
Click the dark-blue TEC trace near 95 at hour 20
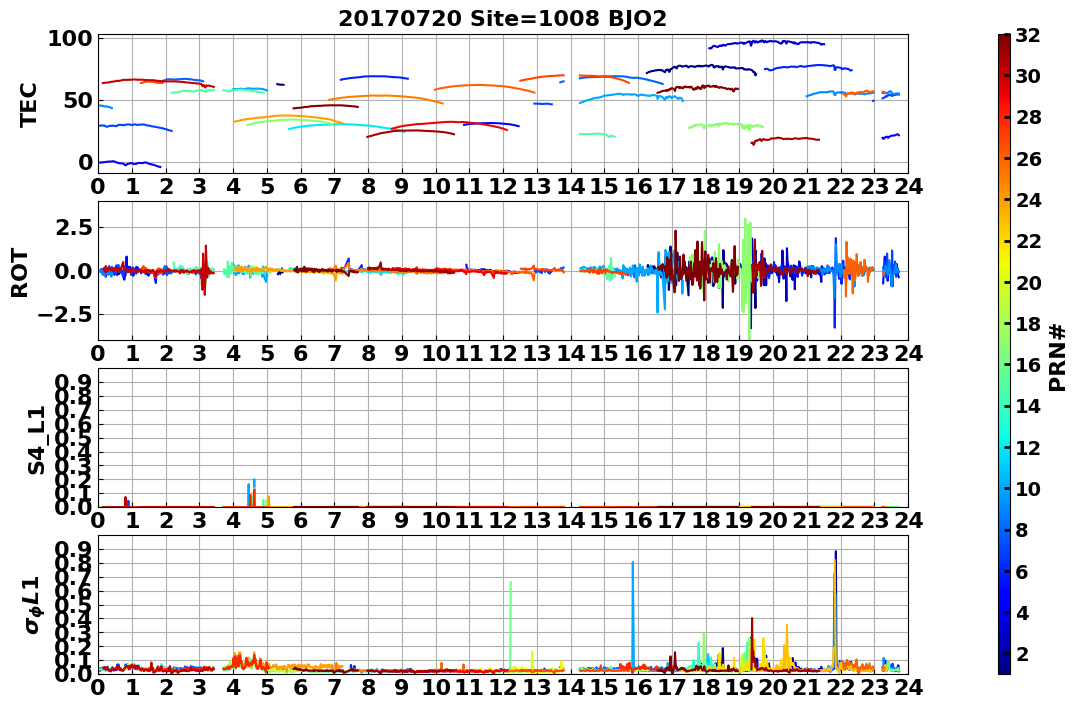click(x=766, y=43)
